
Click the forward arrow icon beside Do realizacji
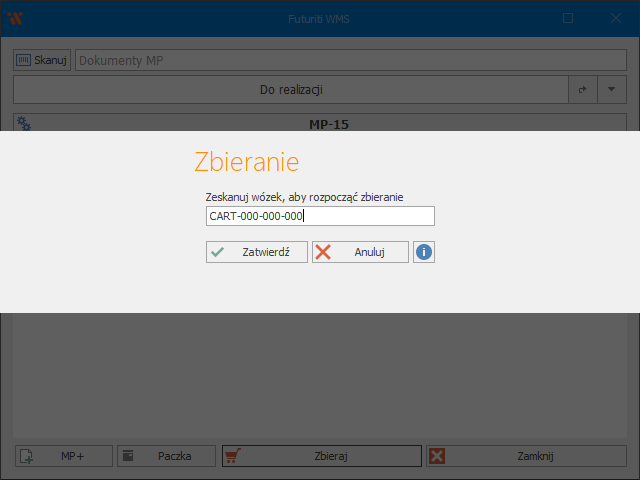[583, 90]
